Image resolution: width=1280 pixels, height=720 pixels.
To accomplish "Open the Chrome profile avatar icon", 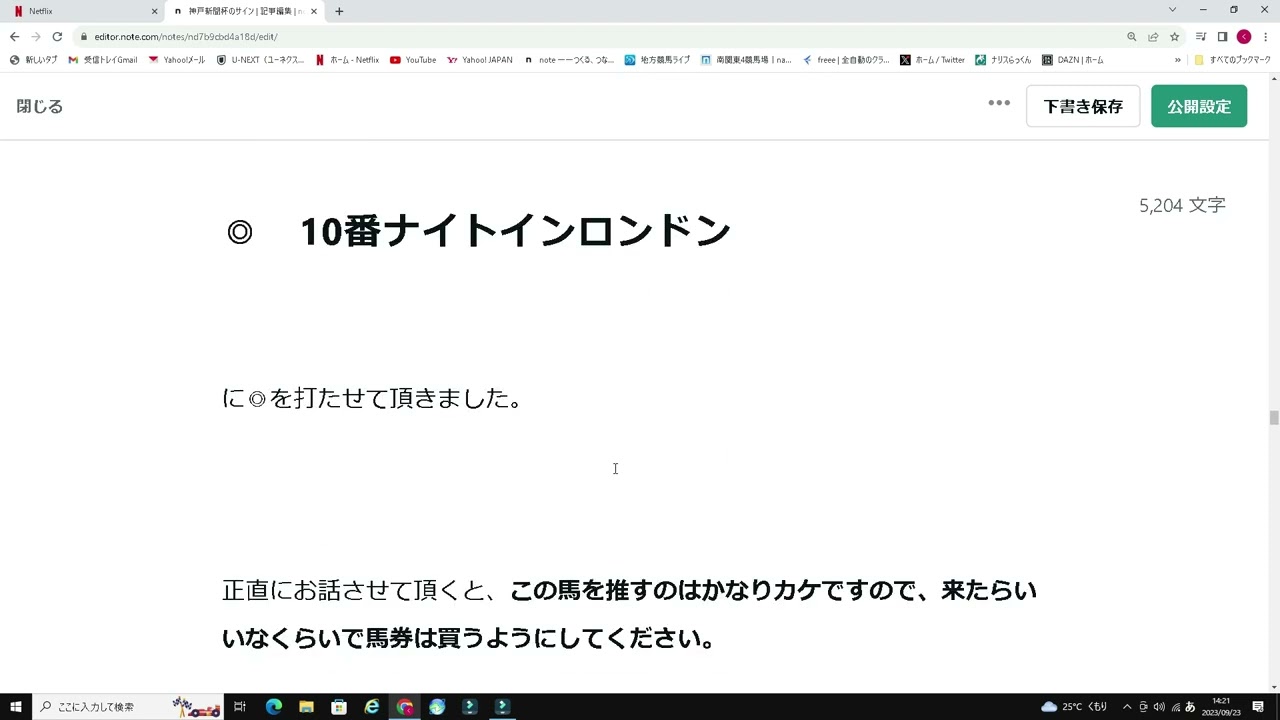I will coord(1243,36).
